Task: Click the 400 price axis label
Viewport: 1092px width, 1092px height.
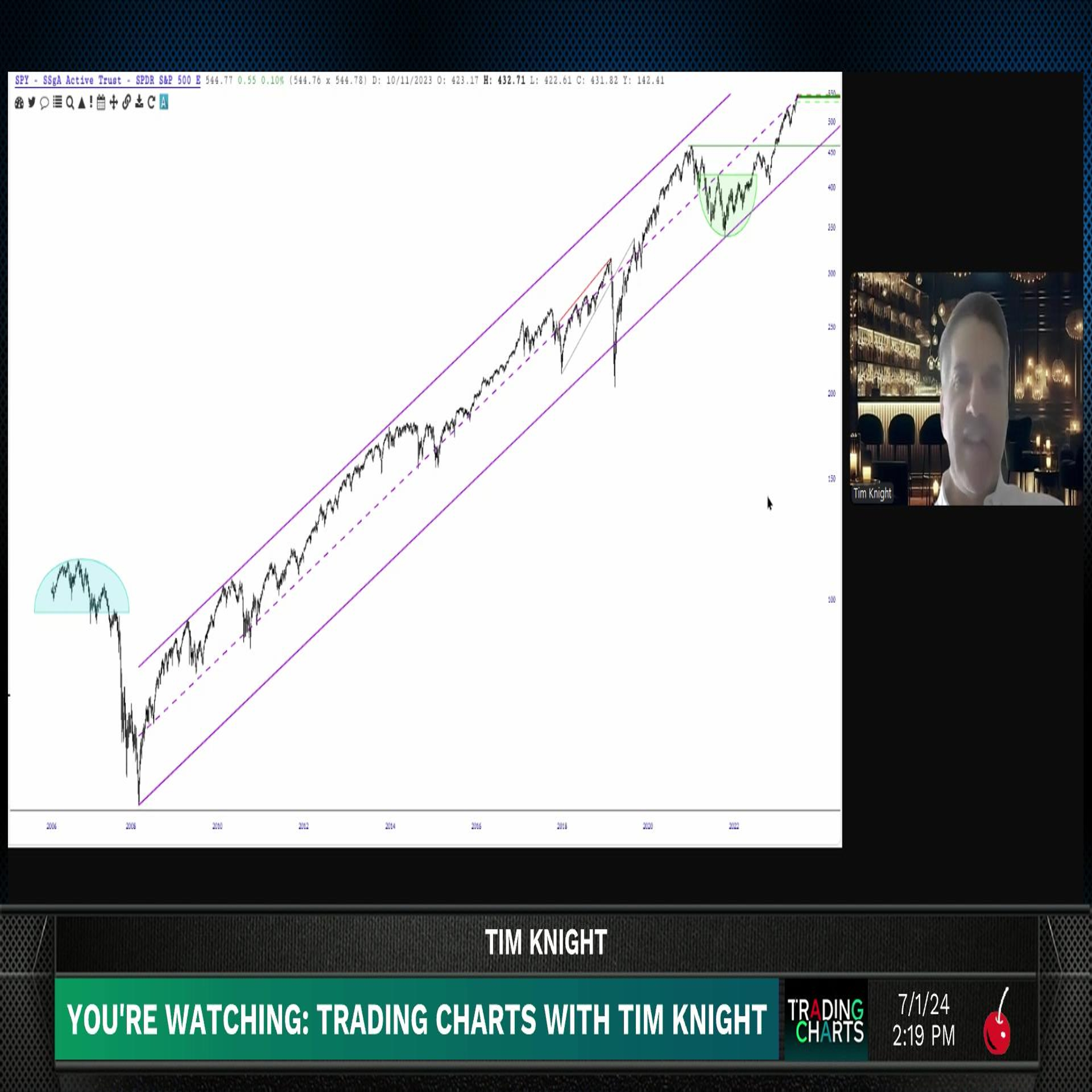Action: coord(831,188)
